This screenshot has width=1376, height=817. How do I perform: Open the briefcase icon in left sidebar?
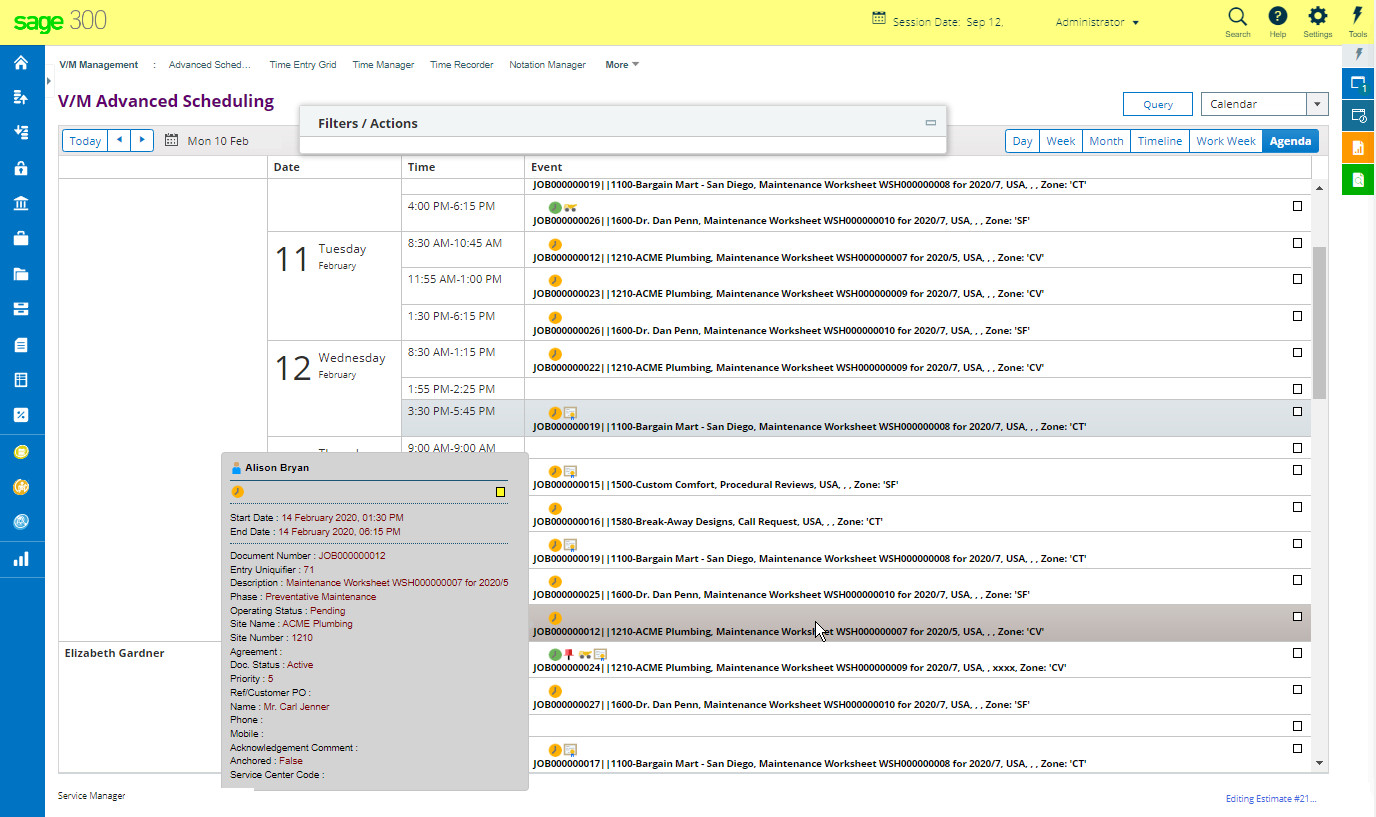(x=21, y=238)
